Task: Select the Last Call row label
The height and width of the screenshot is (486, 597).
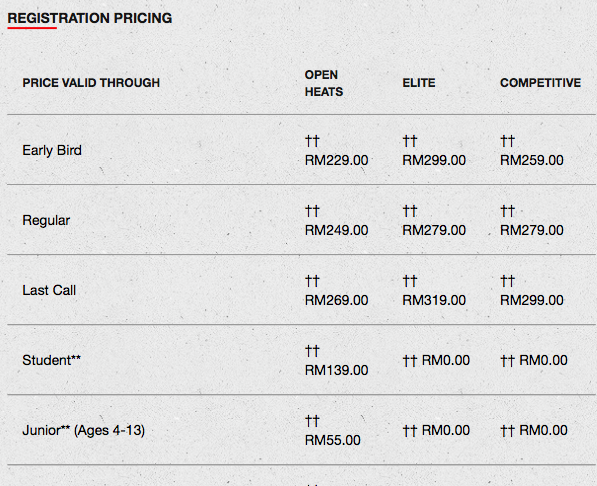Action: [x=49, y=290]
